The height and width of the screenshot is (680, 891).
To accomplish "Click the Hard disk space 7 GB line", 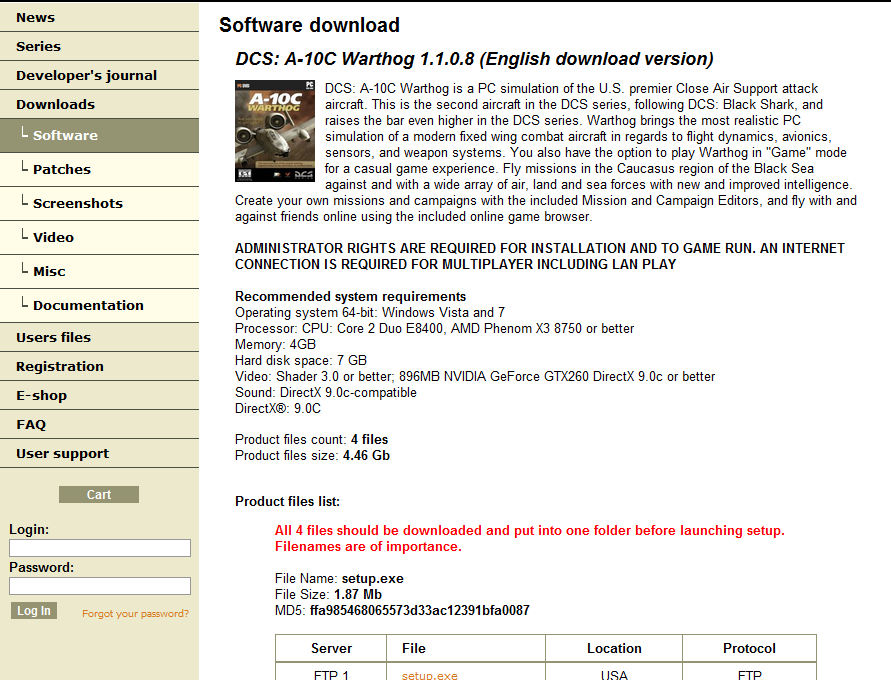I will 301,361.
